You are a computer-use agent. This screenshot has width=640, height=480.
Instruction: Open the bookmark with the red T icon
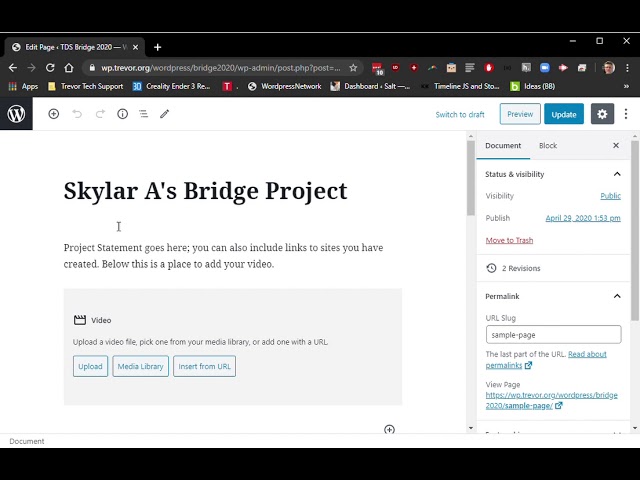tap(227, 86)
